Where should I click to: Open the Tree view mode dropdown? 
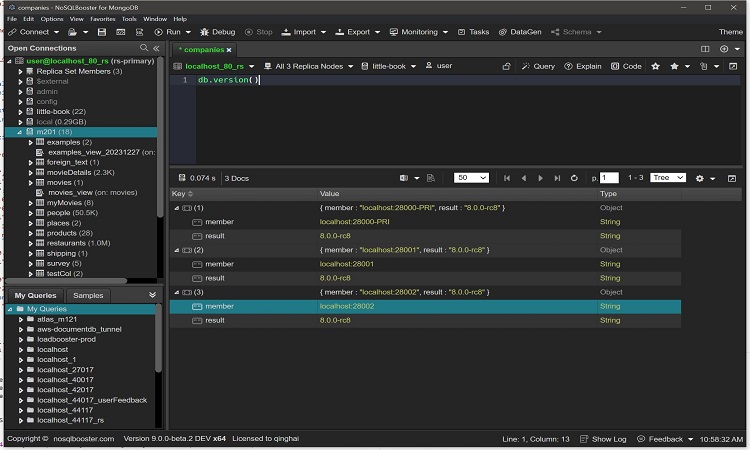pyautogui.click(x=666, y=178)
